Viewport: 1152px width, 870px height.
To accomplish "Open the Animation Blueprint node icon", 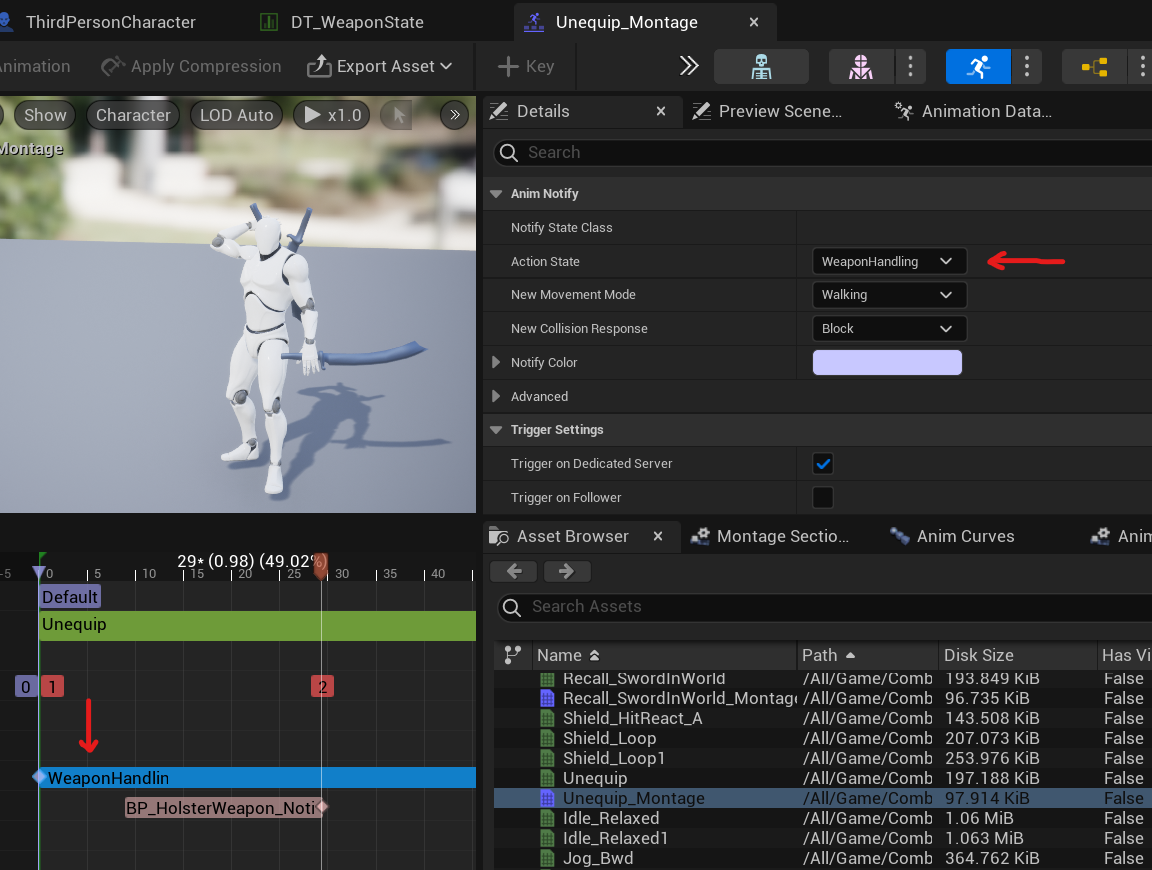I will [1092, 67].
